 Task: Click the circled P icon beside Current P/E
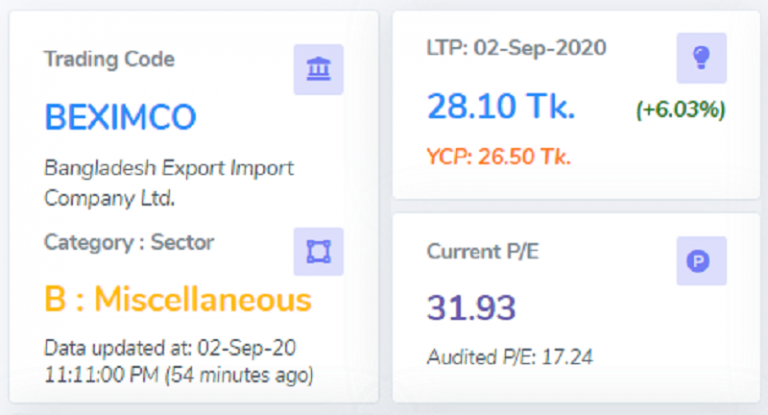(701, 261)
